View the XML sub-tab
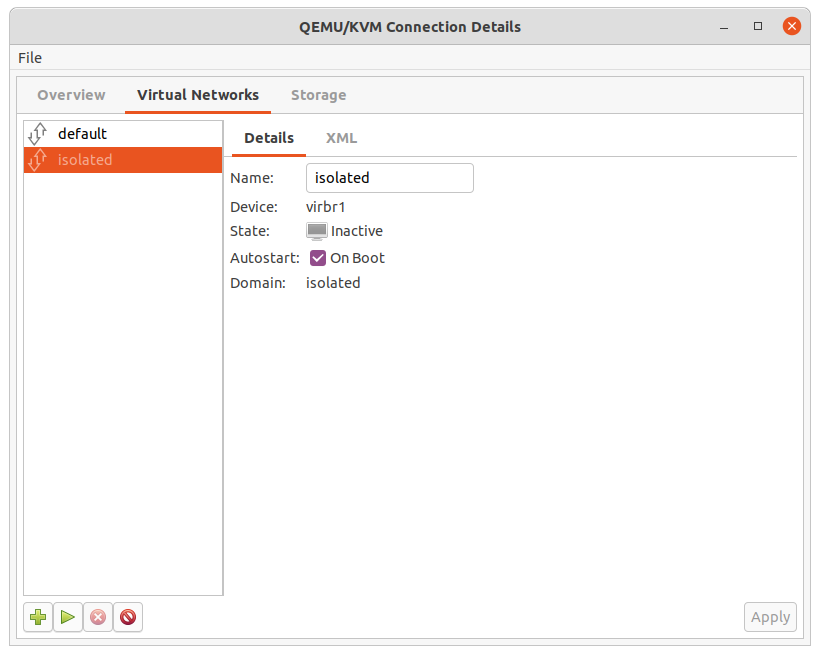The image size is (820, 655). (341, 138)
